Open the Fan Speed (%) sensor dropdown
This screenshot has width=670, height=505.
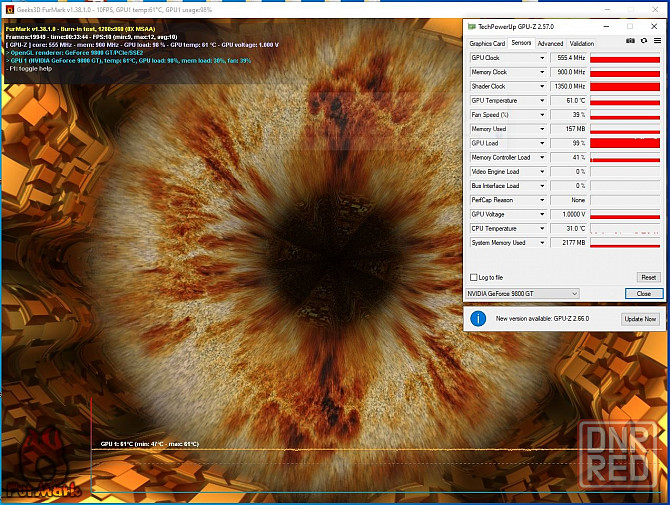tap(542, 115)
